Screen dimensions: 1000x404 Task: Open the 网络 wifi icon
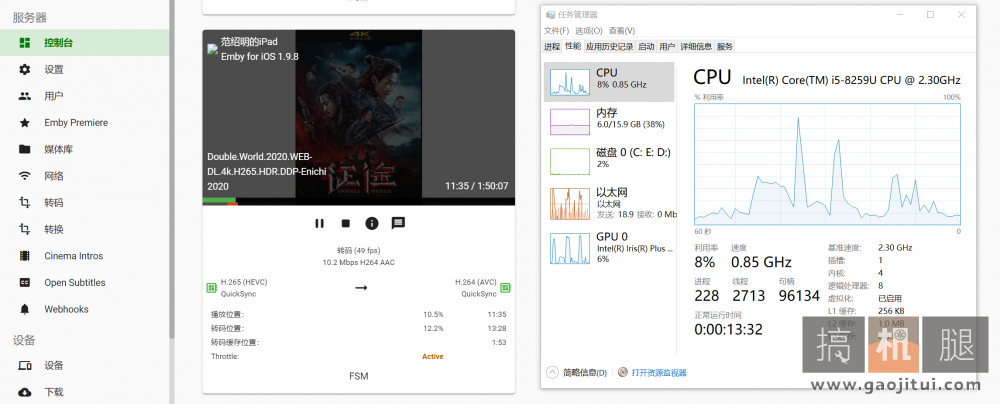(25, 176)
